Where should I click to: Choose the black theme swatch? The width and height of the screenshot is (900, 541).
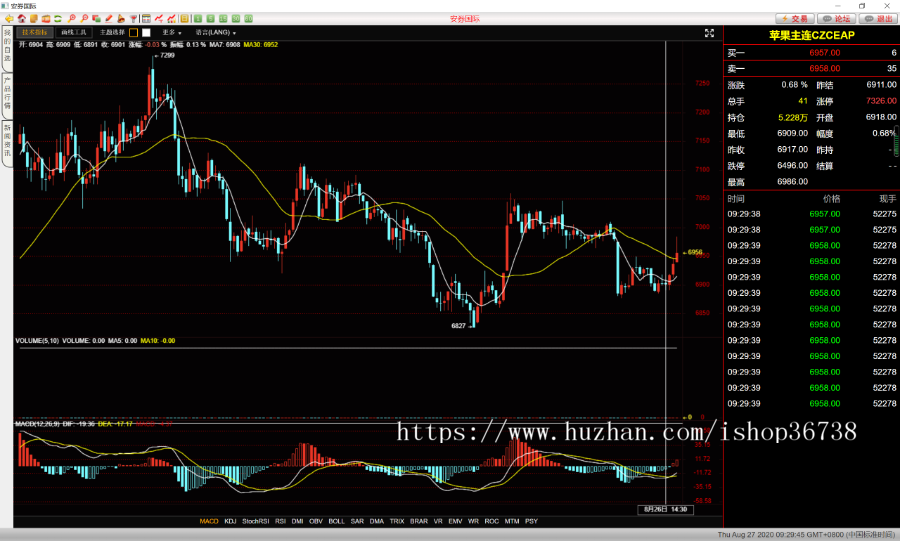point(134,33)
